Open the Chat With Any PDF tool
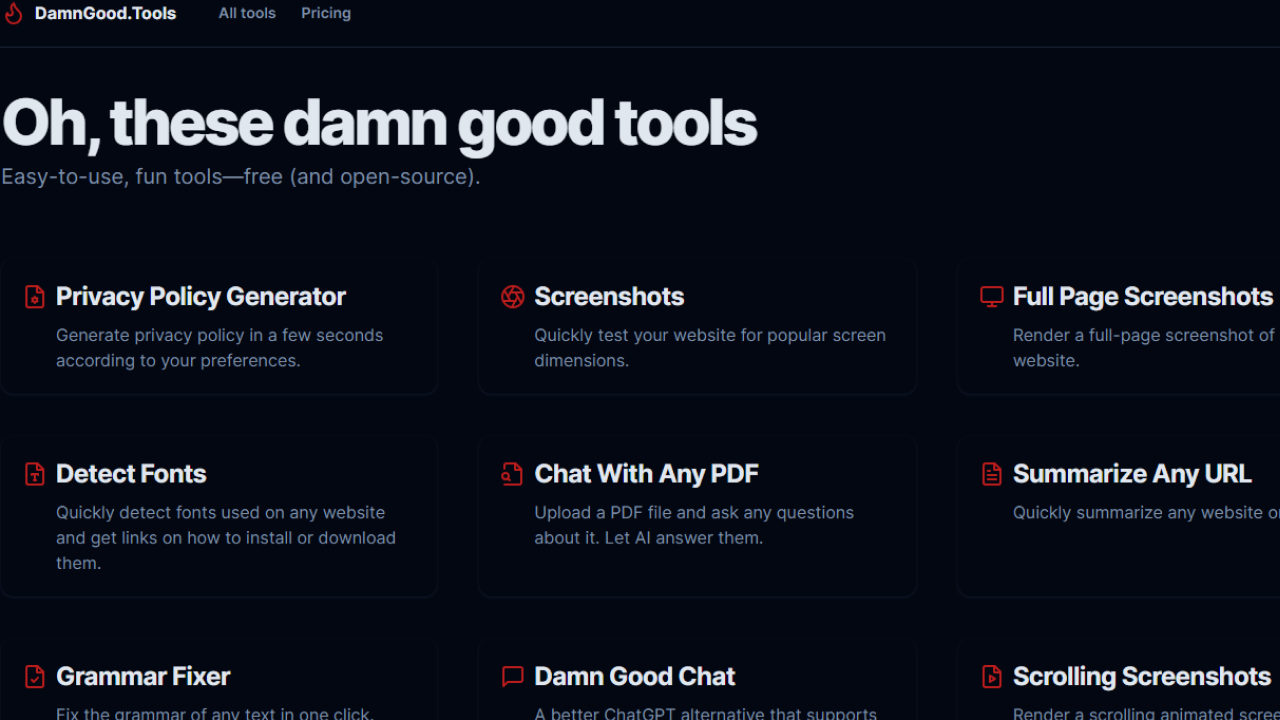Screen dimensions: 1280x720 tap(647, 474)
